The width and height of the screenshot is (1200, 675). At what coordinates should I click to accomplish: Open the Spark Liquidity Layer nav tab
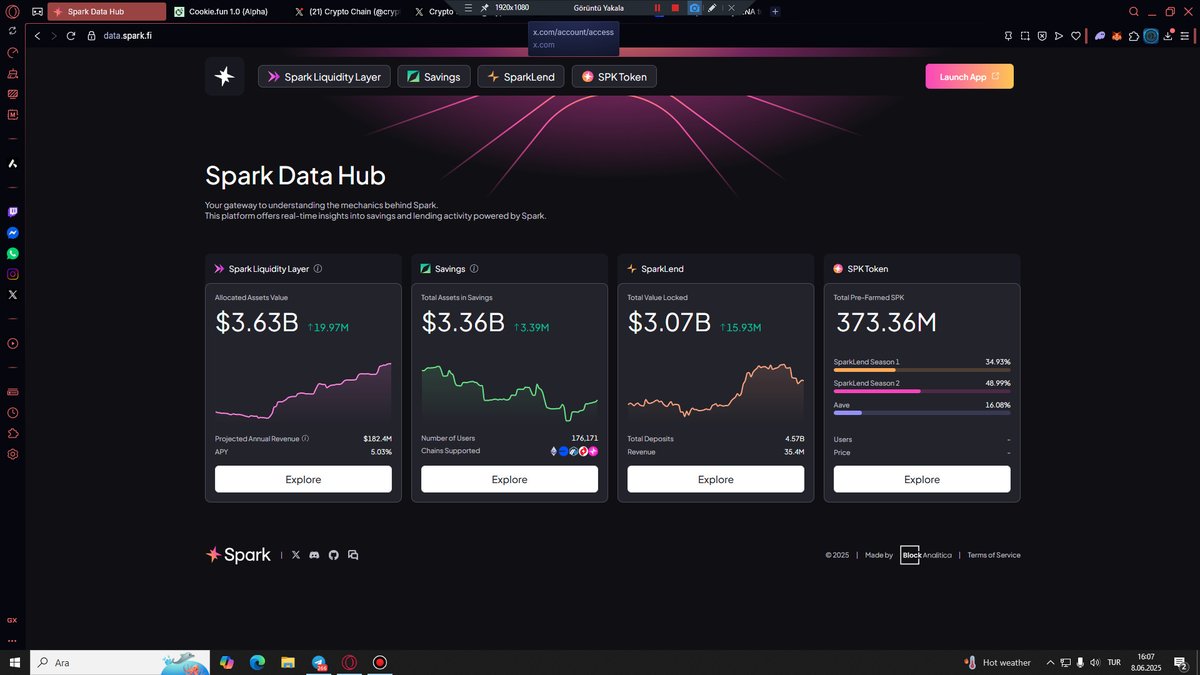324,77
